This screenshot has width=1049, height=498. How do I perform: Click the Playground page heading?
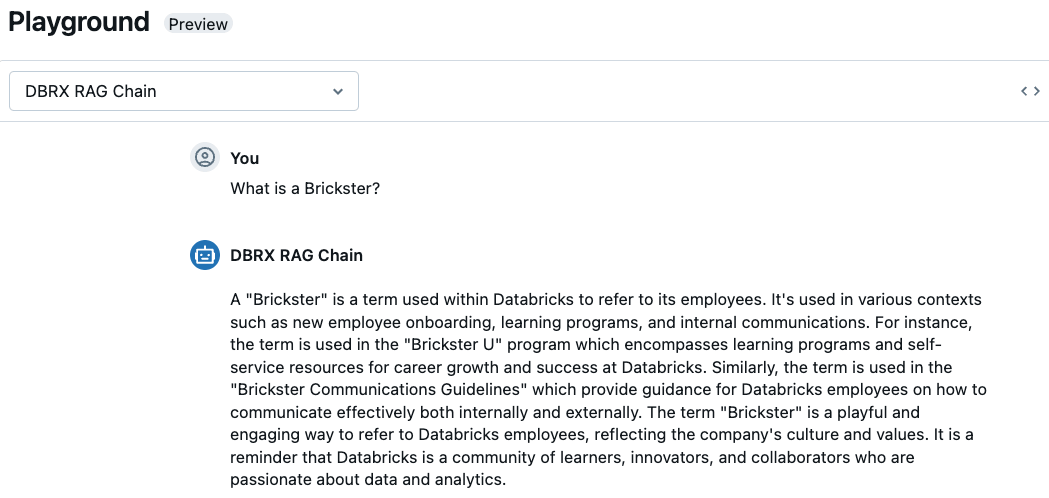(x=79, y=22)
